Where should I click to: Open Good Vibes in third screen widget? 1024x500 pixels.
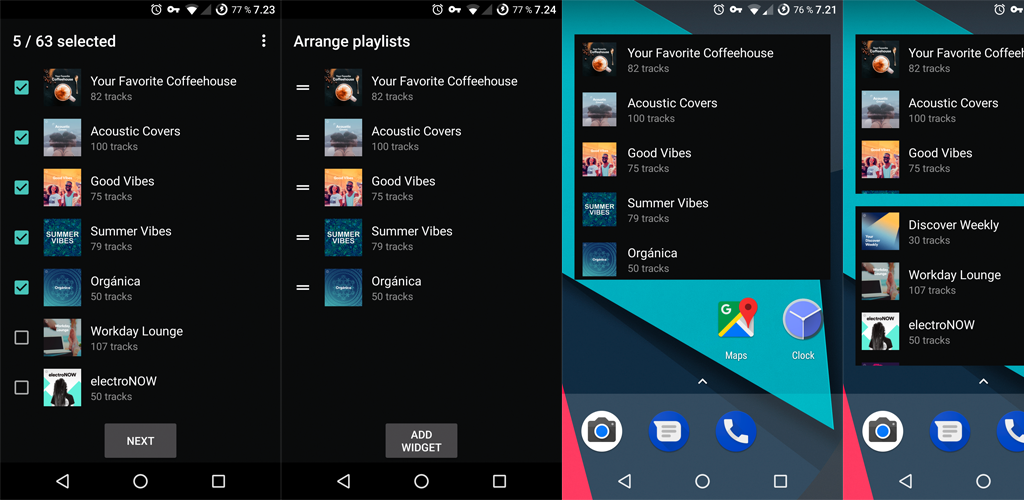702,159
